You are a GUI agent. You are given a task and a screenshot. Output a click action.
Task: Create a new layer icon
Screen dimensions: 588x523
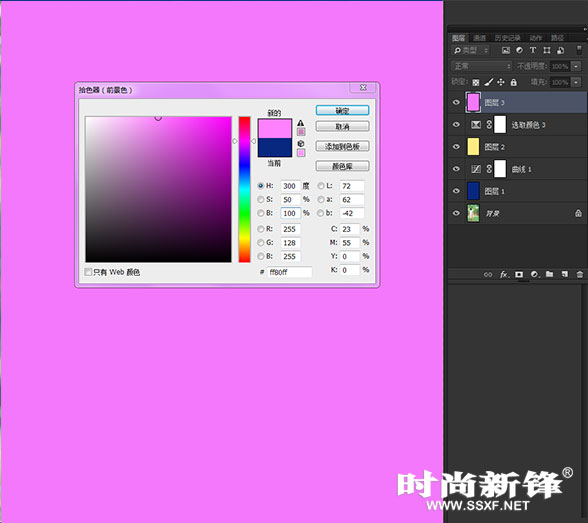(565, 274)
